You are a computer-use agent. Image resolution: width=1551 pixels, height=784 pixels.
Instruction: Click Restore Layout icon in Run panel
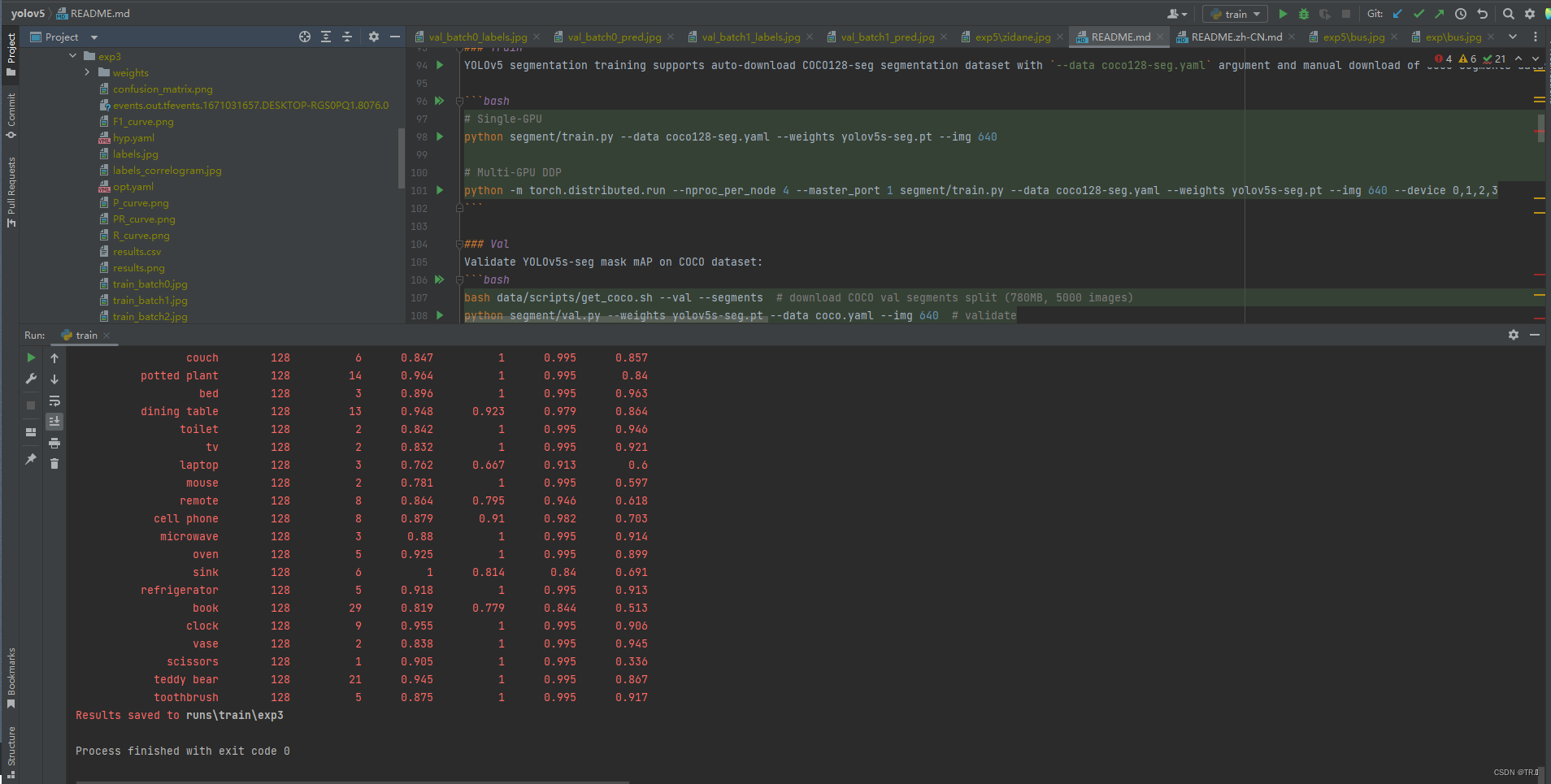click(x=31, y=432)
